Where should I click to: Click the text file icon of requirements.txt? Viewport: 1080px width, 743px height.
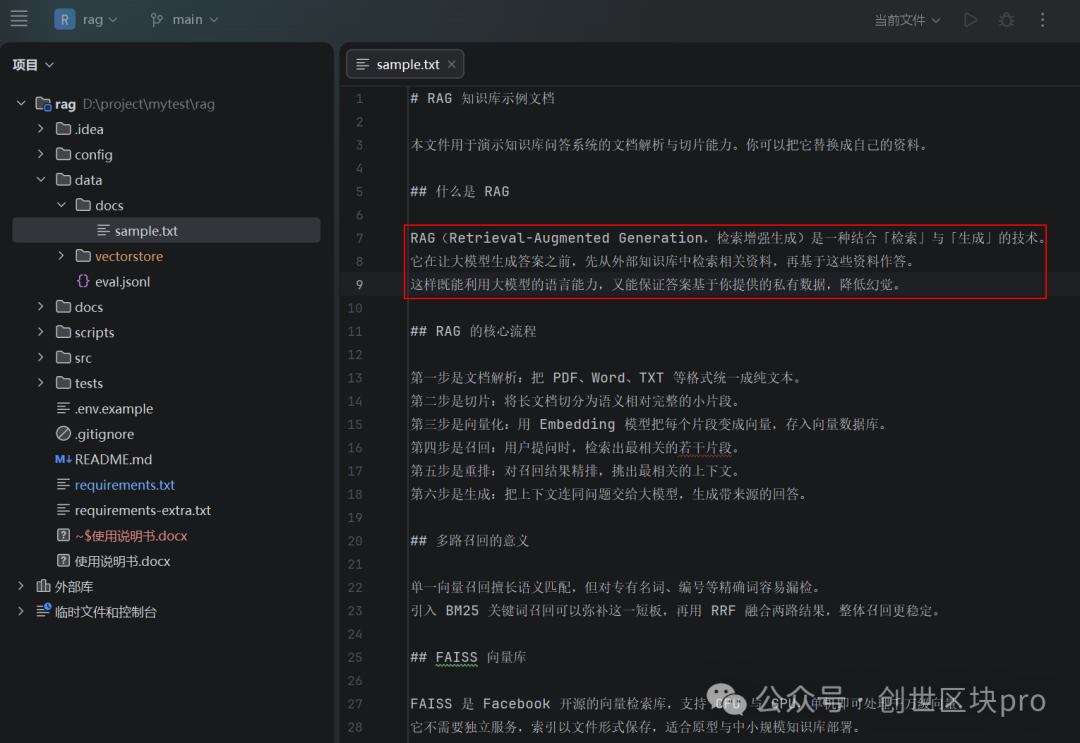pyautogui.click(x=63, y=485)
